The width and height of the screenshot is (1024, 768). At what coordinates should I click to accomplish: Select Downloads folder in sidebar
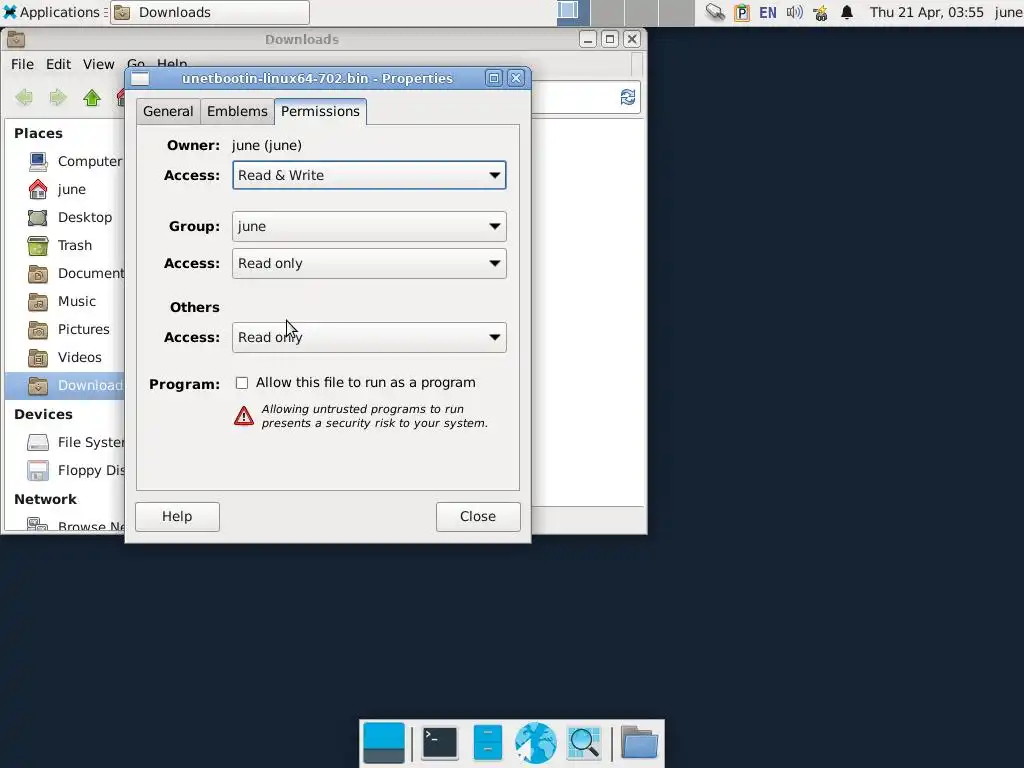coord(65,385)
